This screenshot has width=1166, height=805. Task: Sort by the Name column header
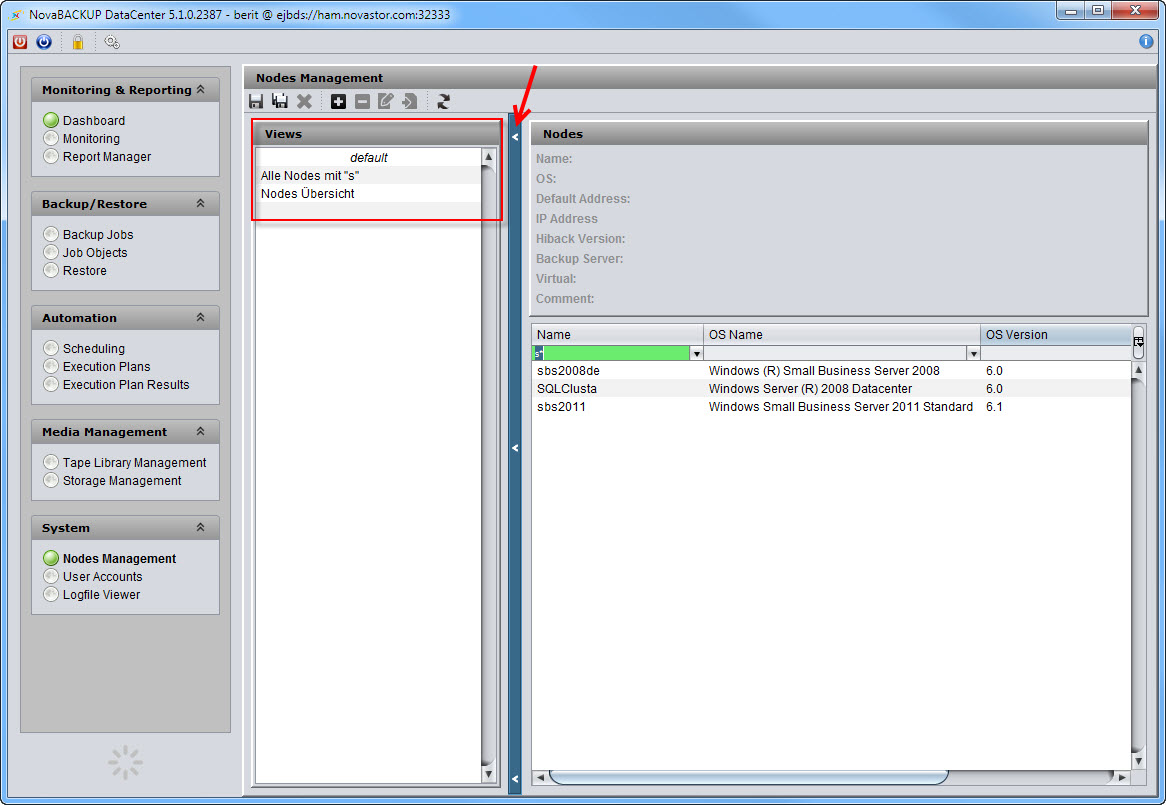click(x=617, y=334)
